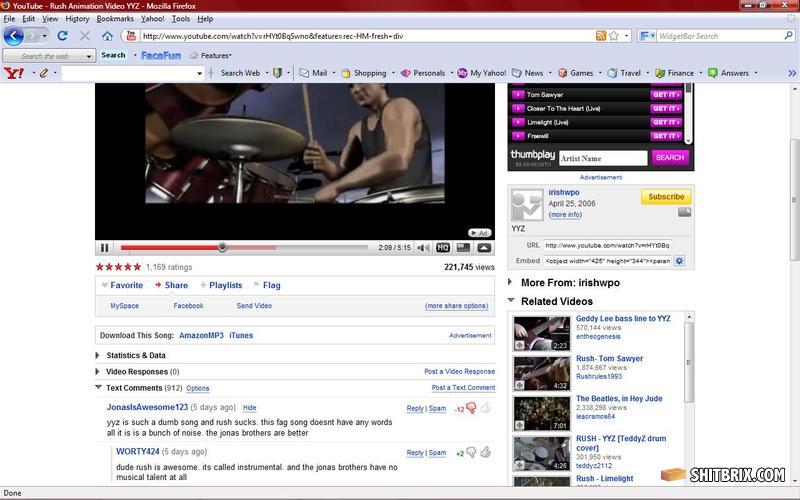Click thumbs up on JonasIsAwesome123 comment
800x500 pixels.
(485, 407)
